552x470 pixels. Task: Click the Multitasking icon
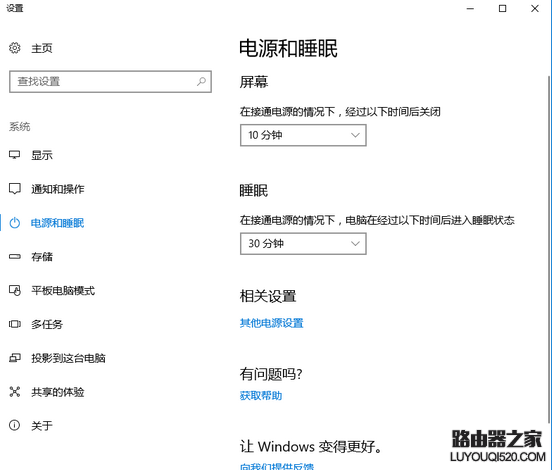(14, 324)
